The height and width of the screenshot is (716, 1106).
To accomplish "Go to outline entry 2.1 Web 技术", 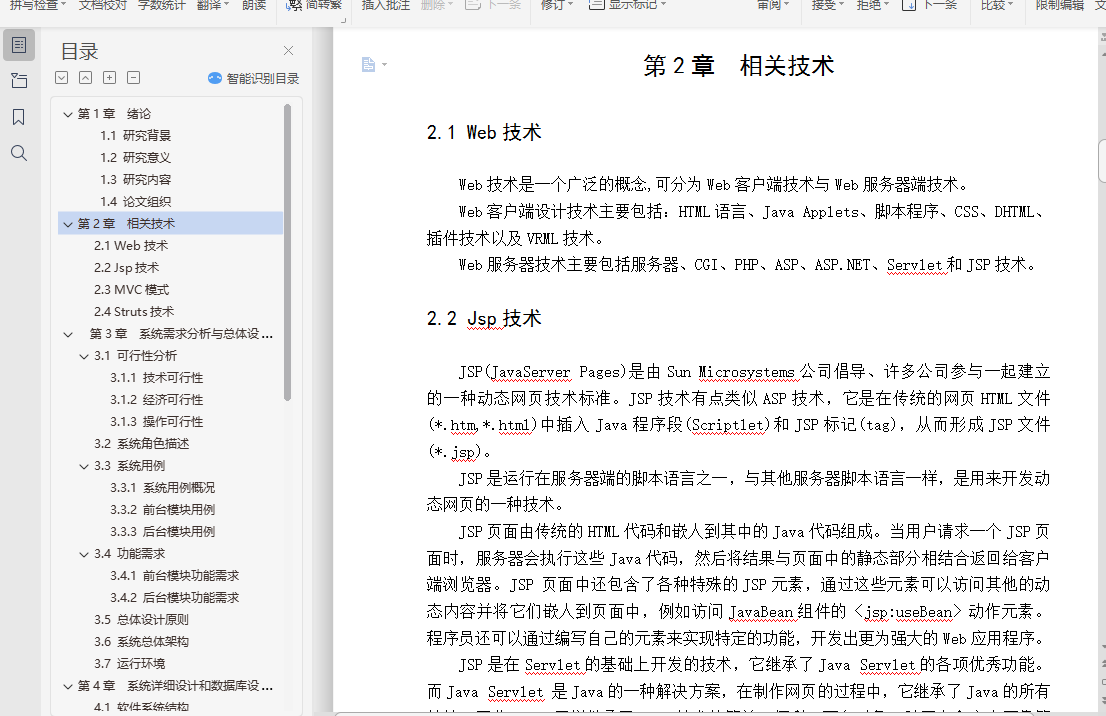I will 130,245.
